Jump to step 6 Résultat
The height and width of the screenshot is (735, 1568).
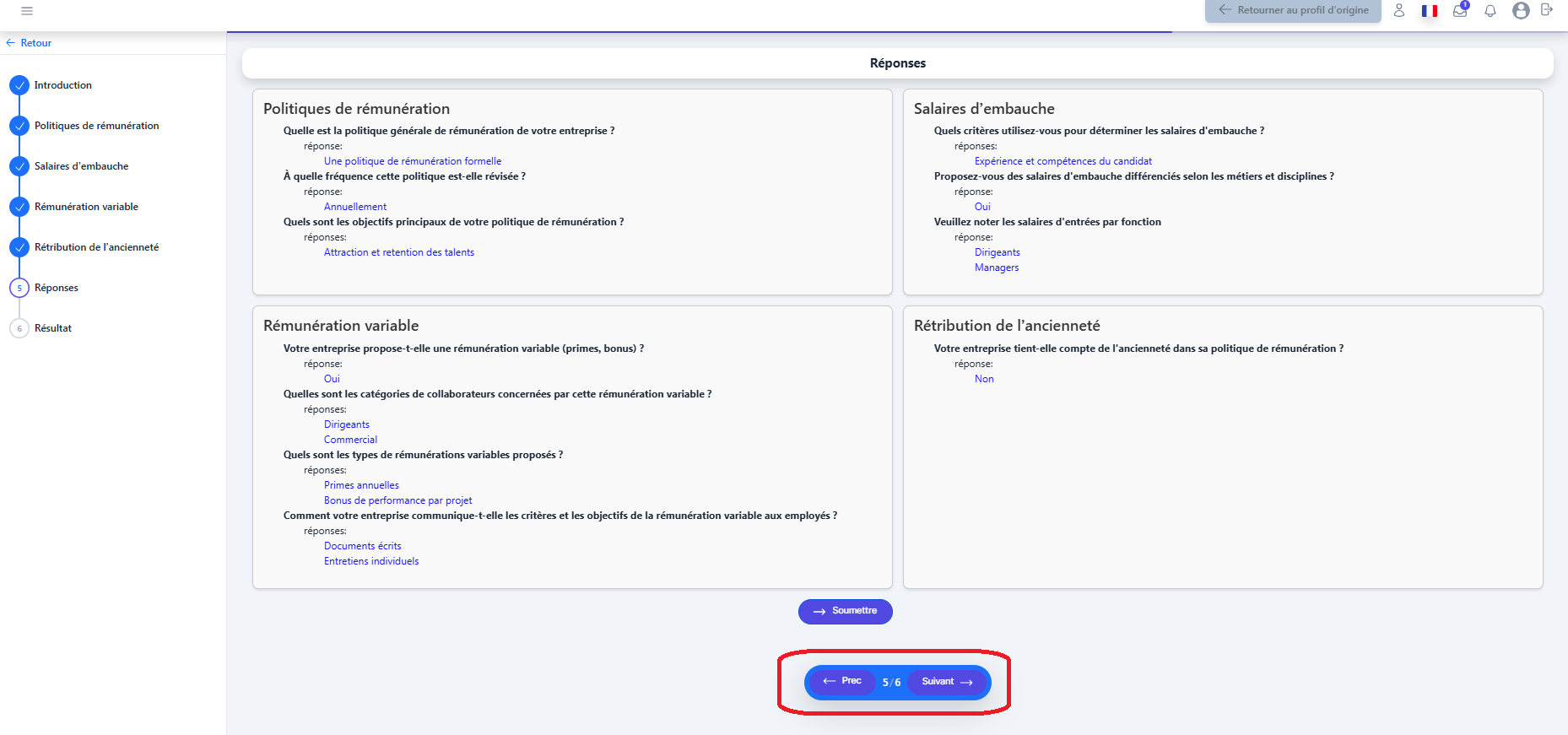point(52,328)
